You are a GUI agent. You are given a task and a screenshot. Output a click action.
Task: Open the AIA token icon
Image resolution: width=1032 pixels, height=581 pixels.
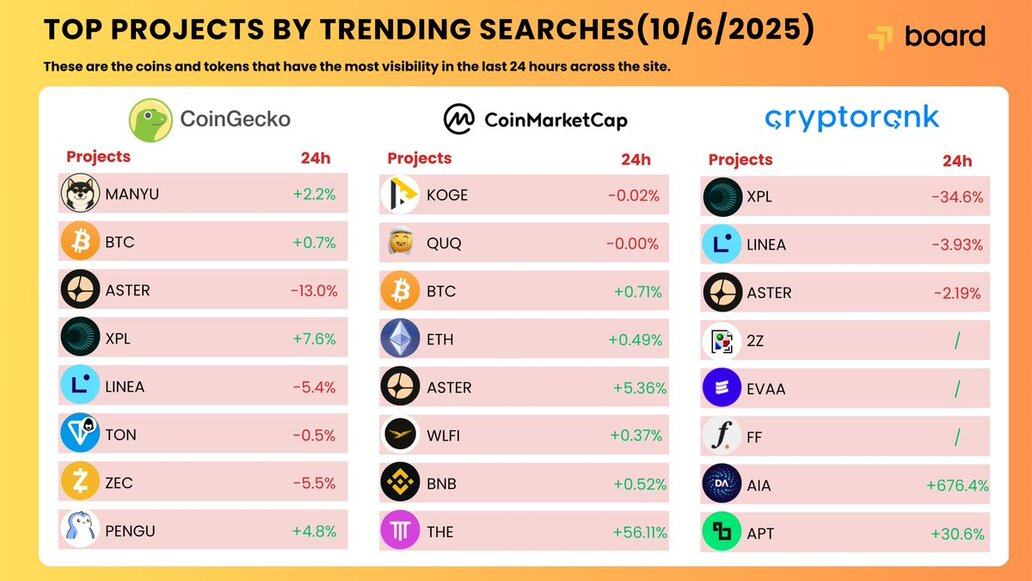(721, 485)
